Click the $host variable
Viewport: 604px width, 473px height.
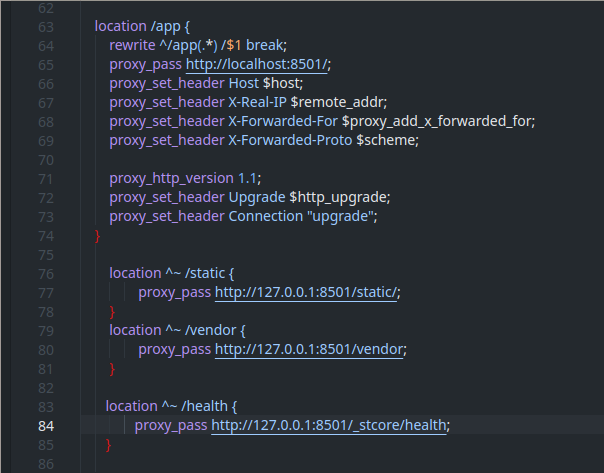(x=284, y=83)
